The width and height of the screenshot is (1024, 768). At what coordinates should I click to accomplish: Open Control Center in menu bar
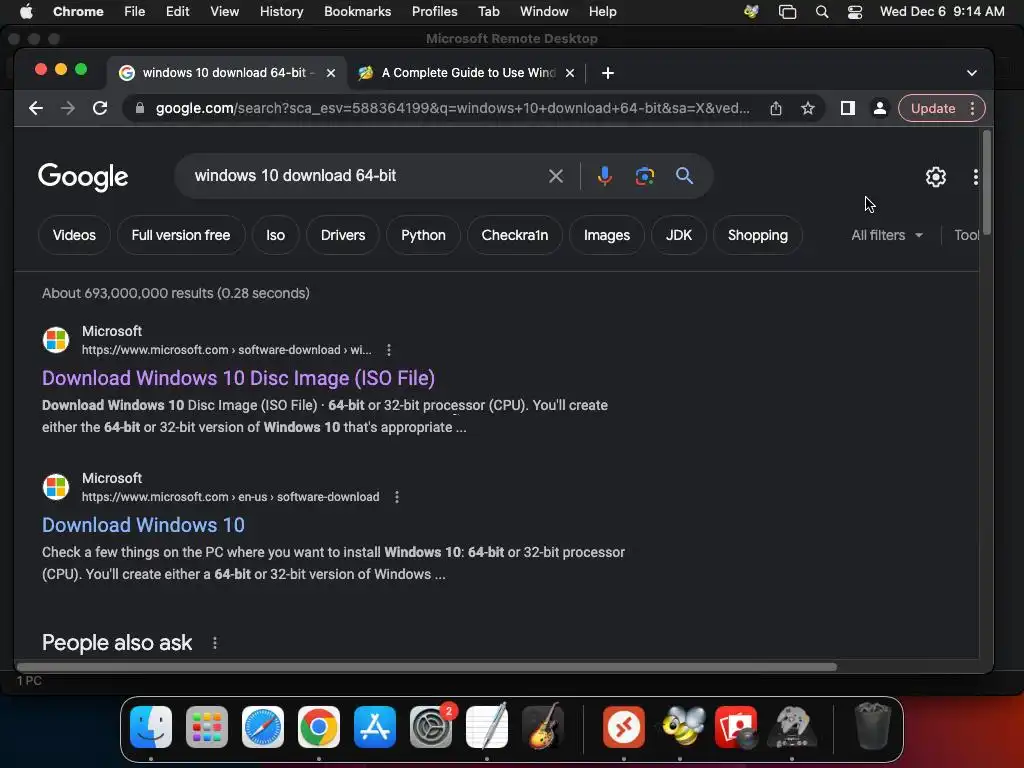pos(855,12)
